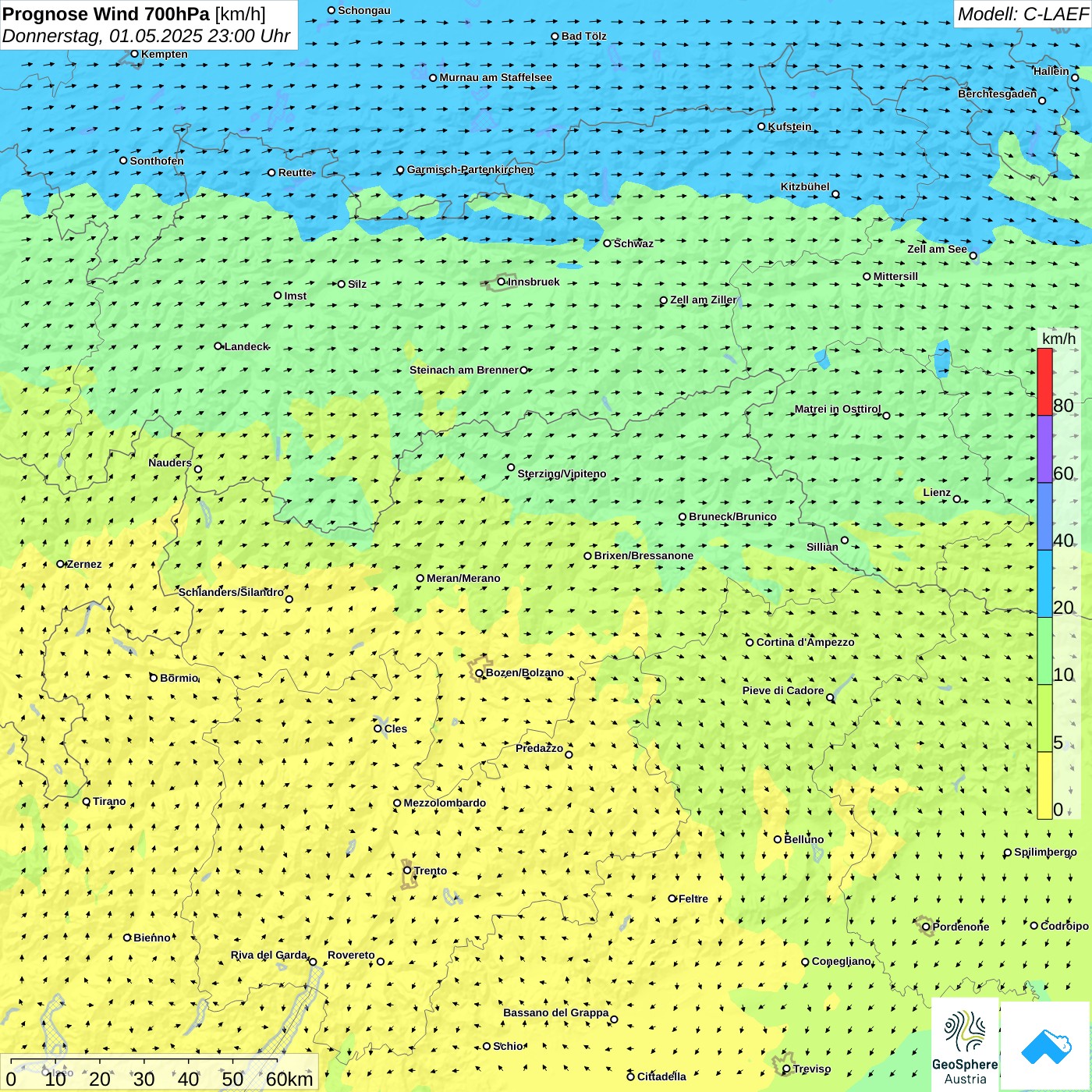
Task: Click the Trento city marker
Action: (x=407, y=870)
